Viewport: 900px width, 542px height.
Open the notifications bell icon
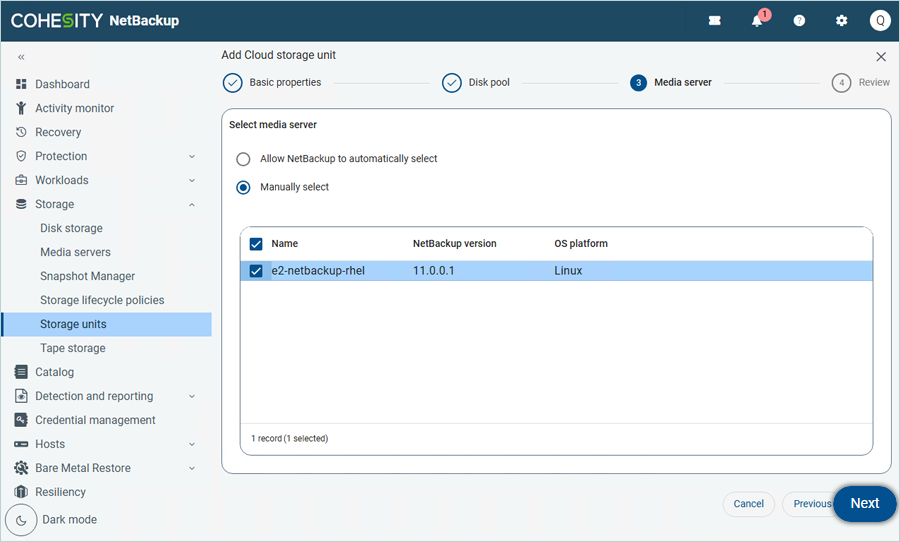pyautogui.click(x=757, y=21)
